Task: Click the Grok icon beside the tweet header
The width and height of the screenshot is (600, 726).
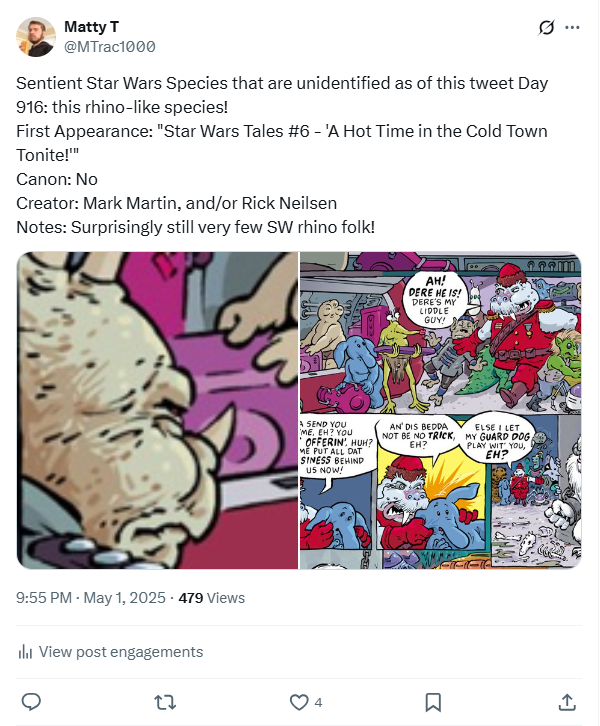Action: pyautogui.click(x=546, y=28)
